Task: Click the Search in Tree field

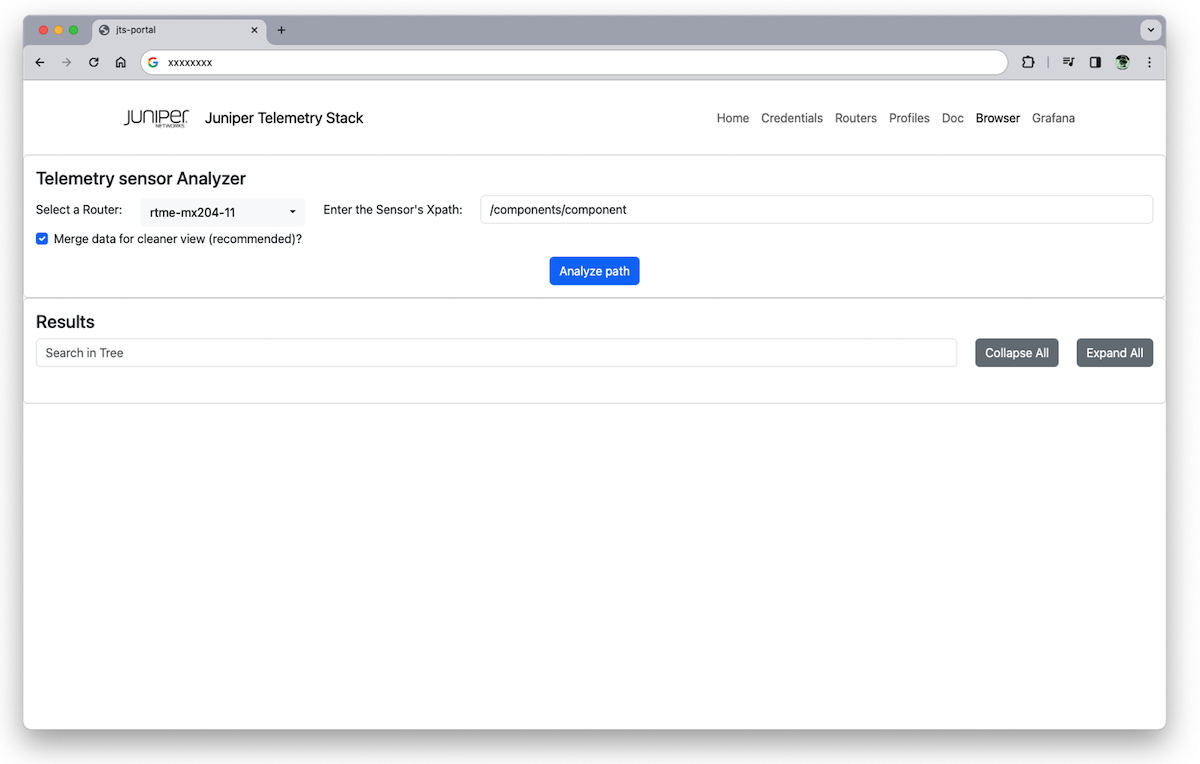Action: (x=497, y=352)
